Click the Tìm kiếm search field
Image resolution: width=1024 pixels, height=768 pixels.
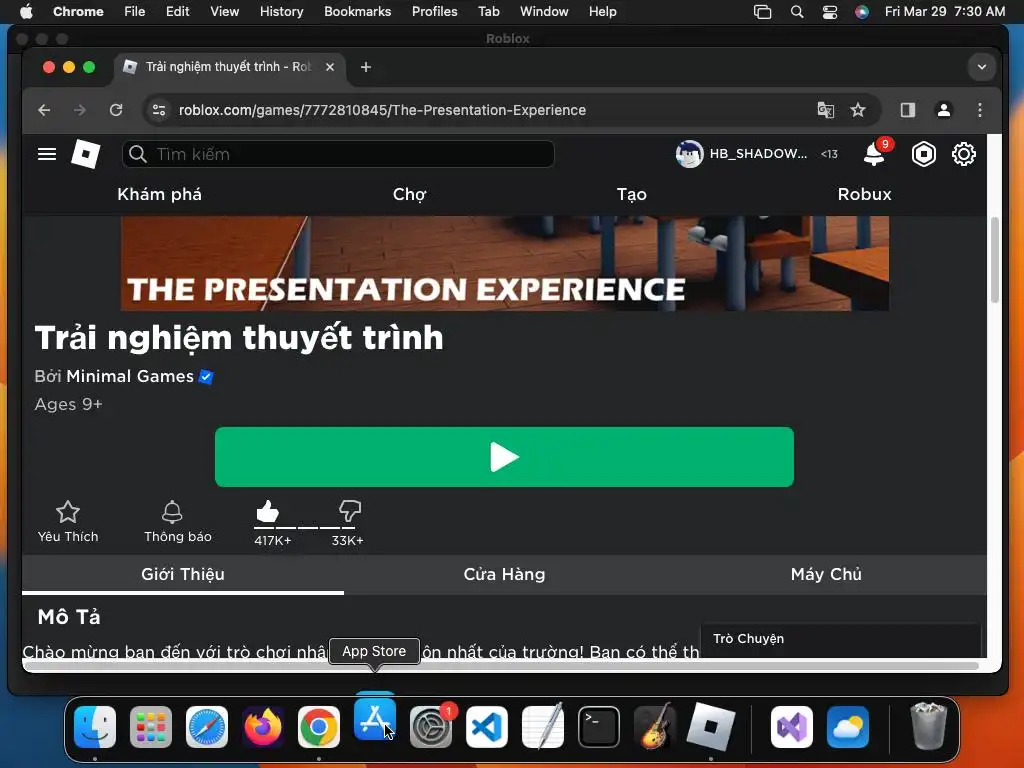[x=338, y=154]
